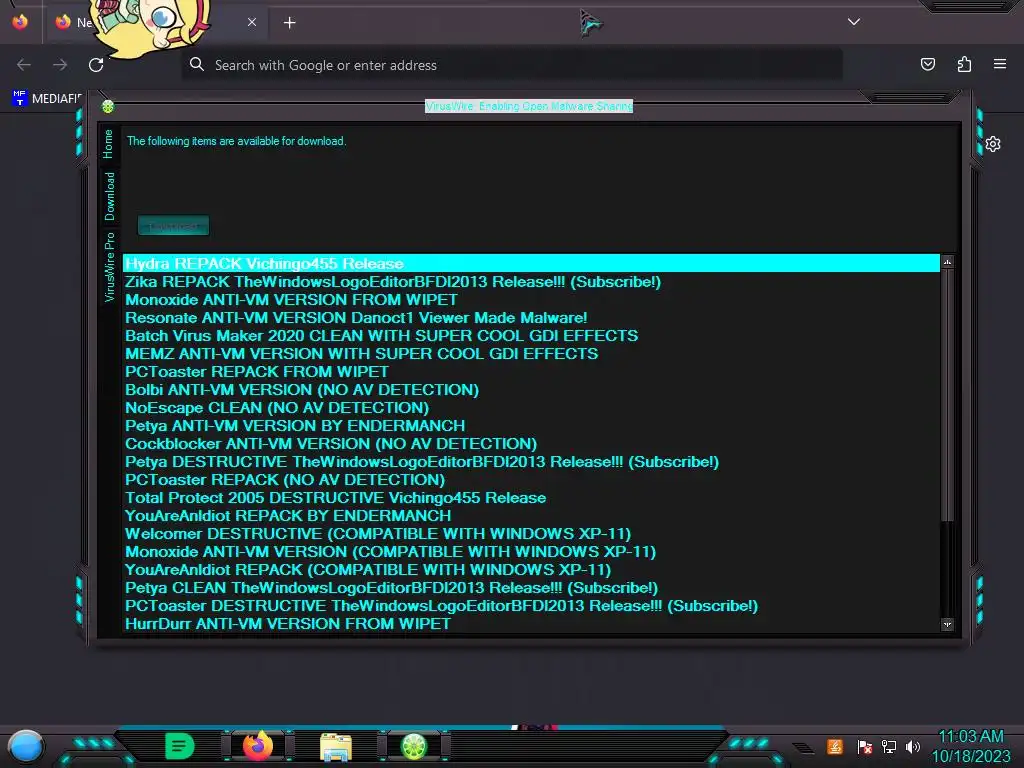The height and width of the screenshot is (768, 1024).
Task: Switch to the Download side tab
Action: [x=109, y=196]
